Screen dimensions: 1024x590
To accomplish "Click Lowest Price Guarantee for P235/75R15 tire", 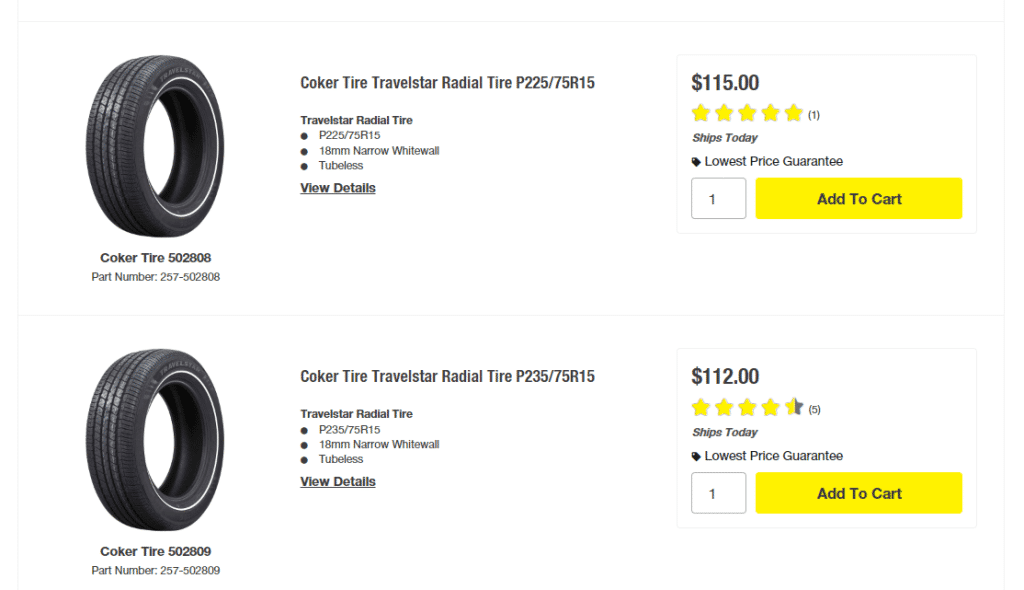I will pos(773,456).
